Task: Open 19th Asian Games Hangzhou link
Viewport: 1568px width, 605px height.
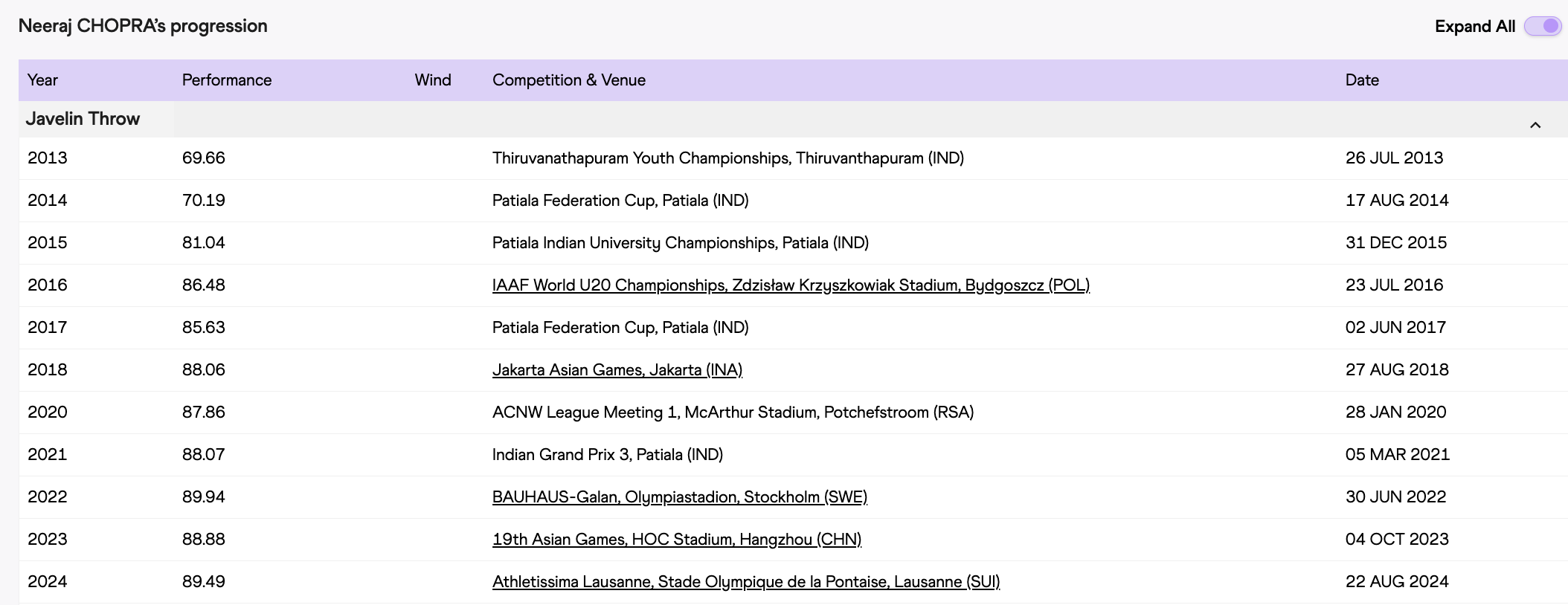Action: click(677, 540)
